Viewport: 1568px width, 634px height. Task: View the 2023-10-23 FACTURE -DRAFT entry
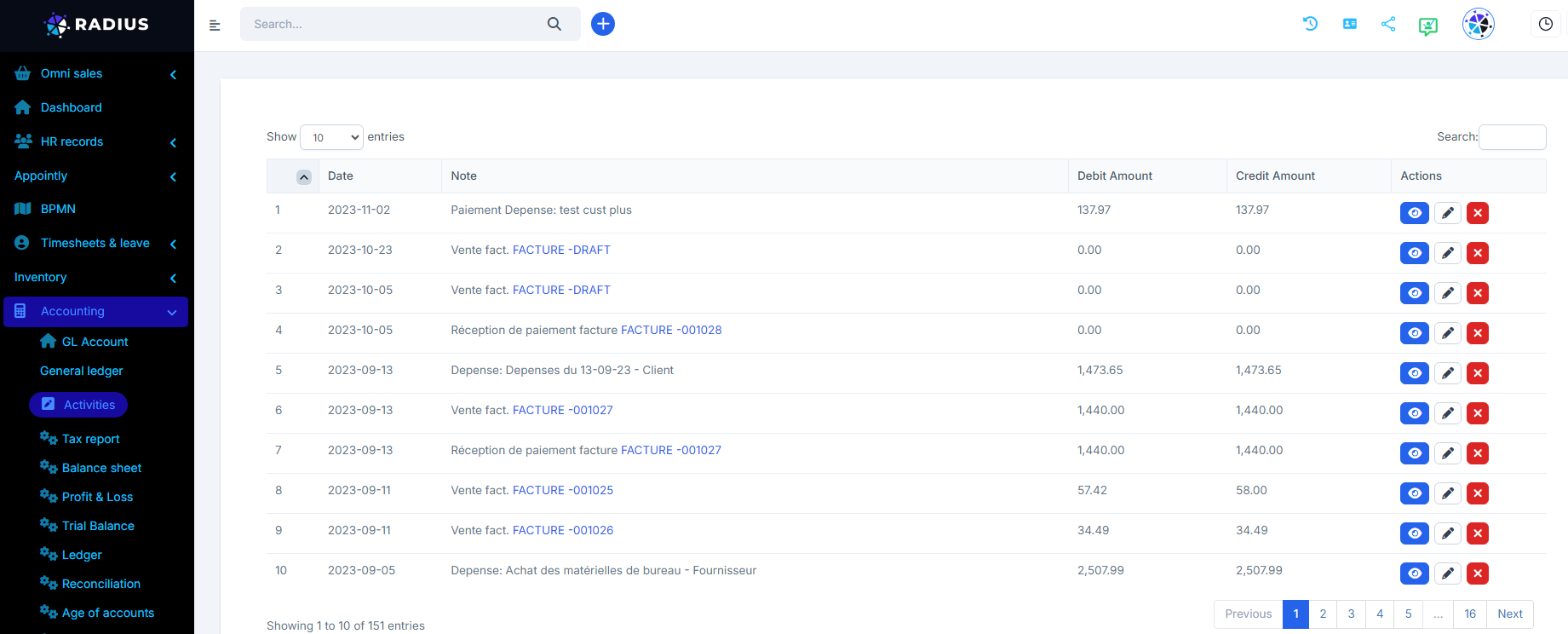(x=1415, y=253)
